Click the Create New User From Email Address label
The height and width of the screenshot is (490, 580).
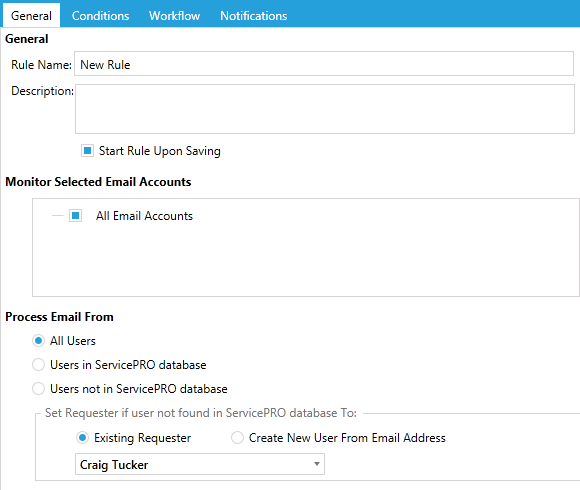(x=347, y=437)
